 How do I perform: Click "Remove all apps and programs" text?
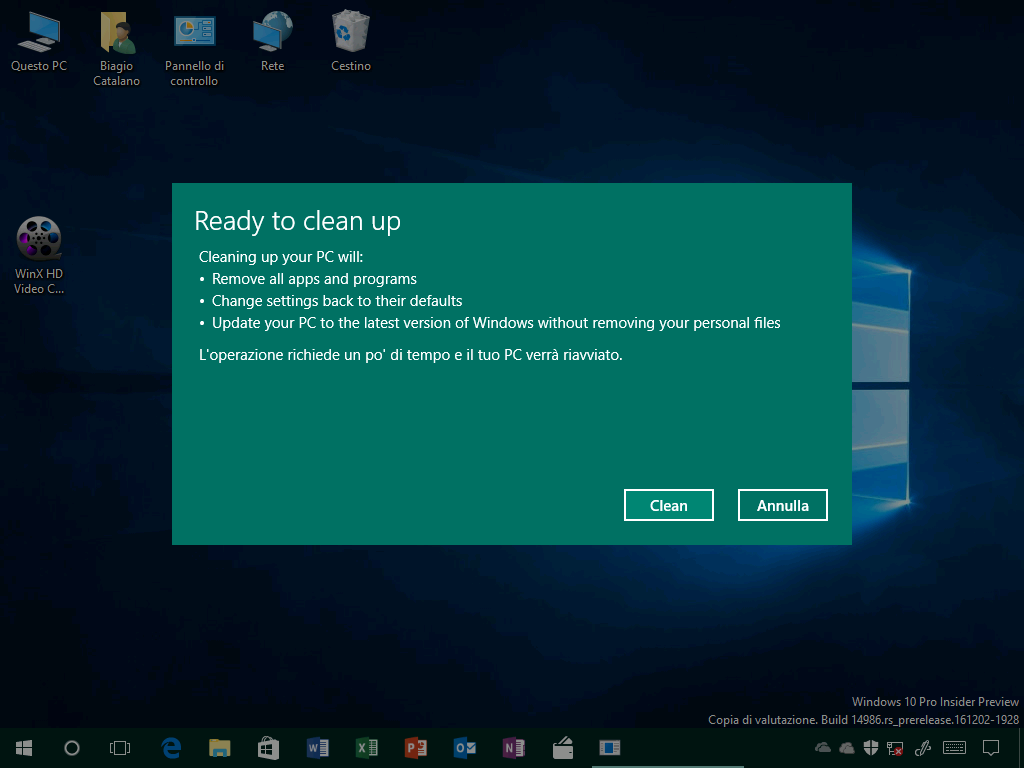(314, 279)
